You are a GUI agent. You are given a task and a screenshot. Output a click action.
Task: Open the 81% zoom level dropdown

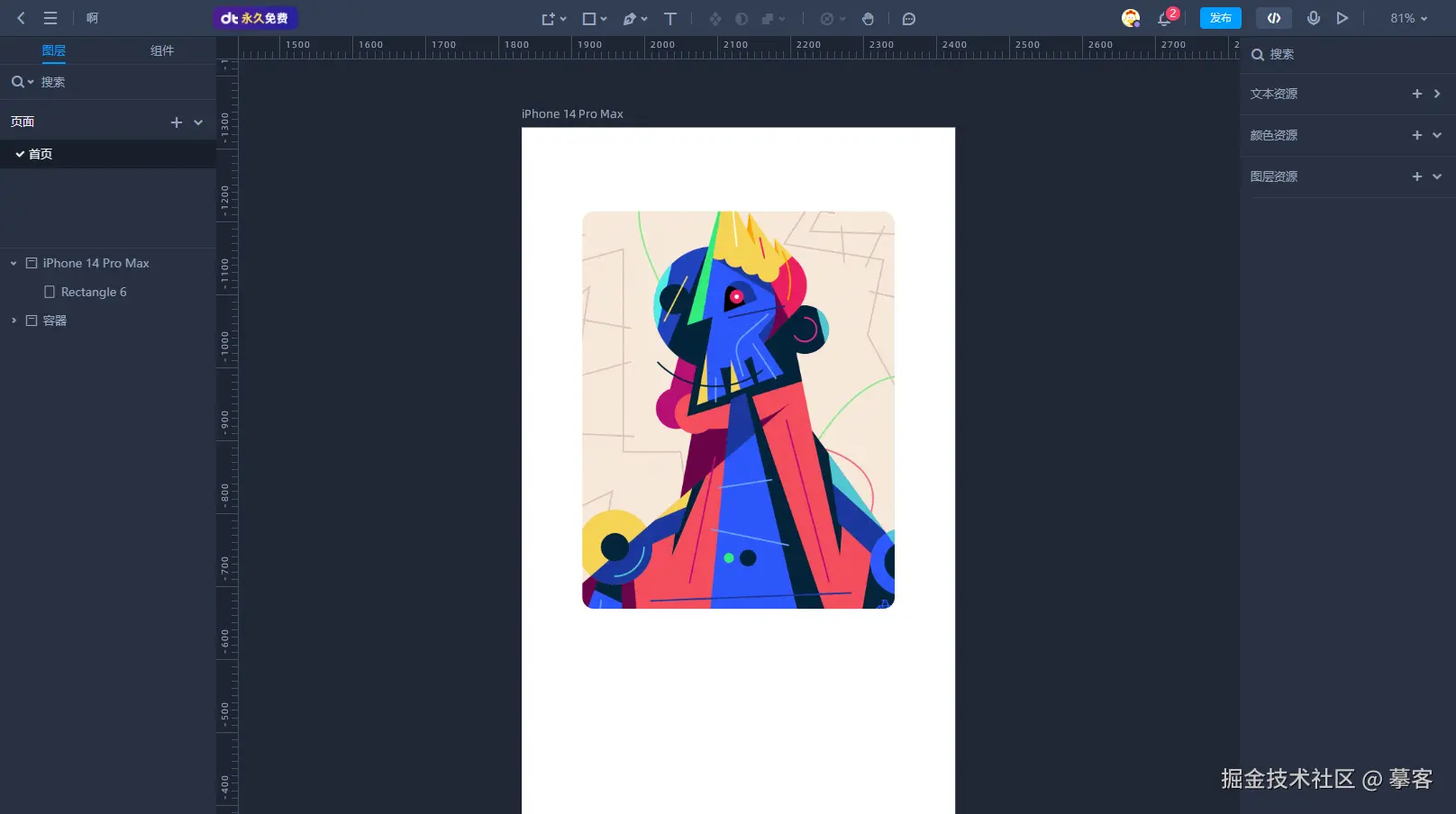(x=1408, y=18)
